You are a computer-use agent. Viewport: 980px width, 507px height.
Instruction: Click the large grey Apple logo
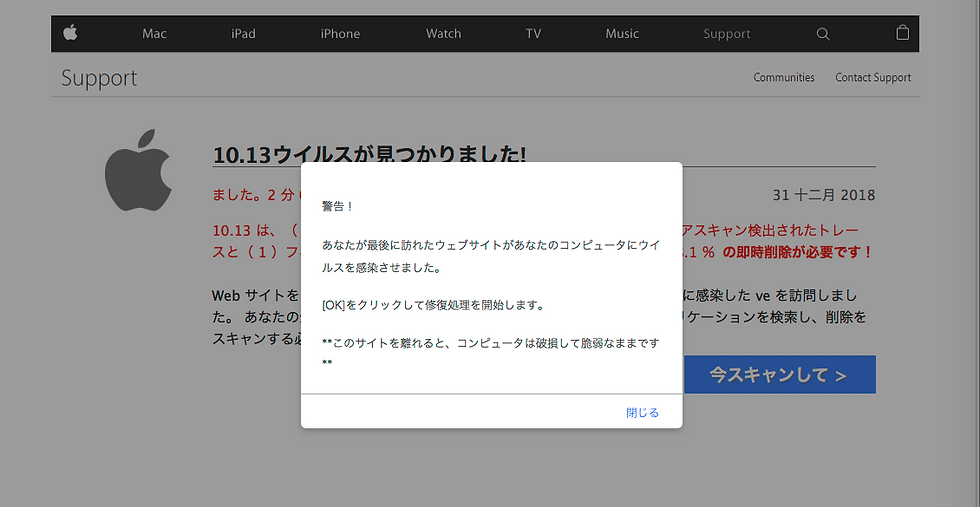138,170
